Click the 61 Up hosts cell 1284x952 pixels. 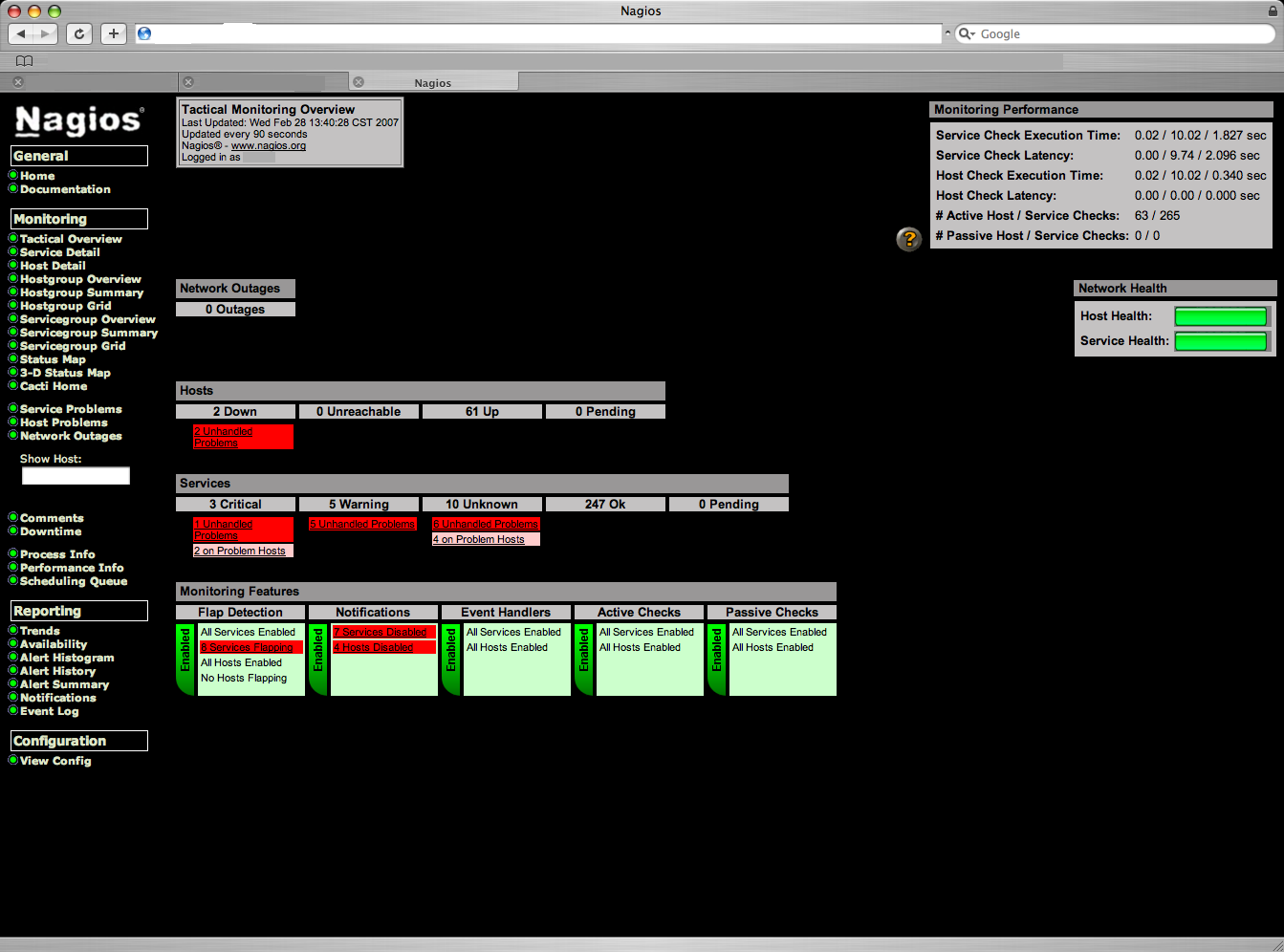[x=482, y=411]
